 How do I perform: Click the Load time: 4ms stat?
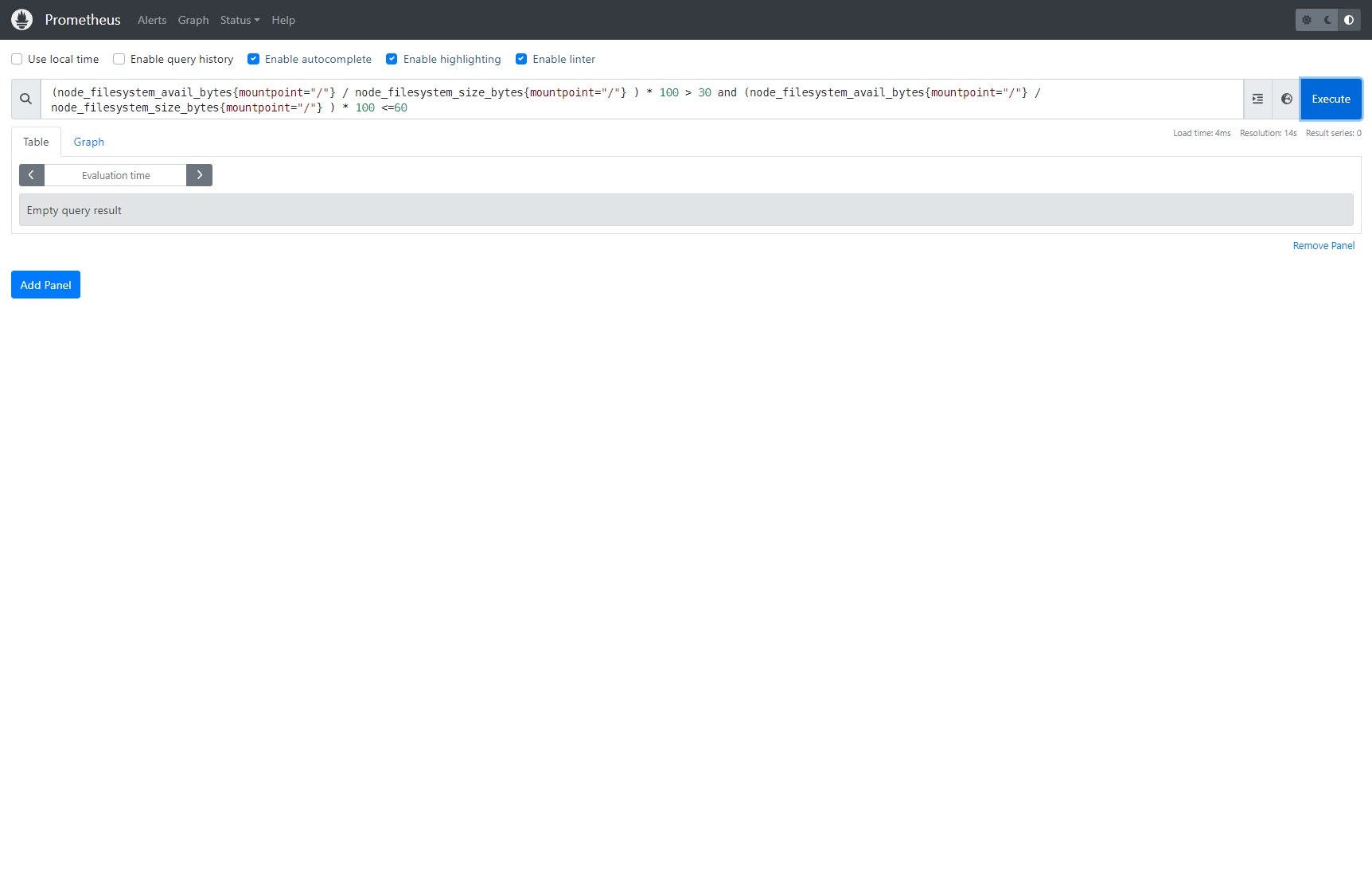pyautogui.click(x=1202, y=133)
